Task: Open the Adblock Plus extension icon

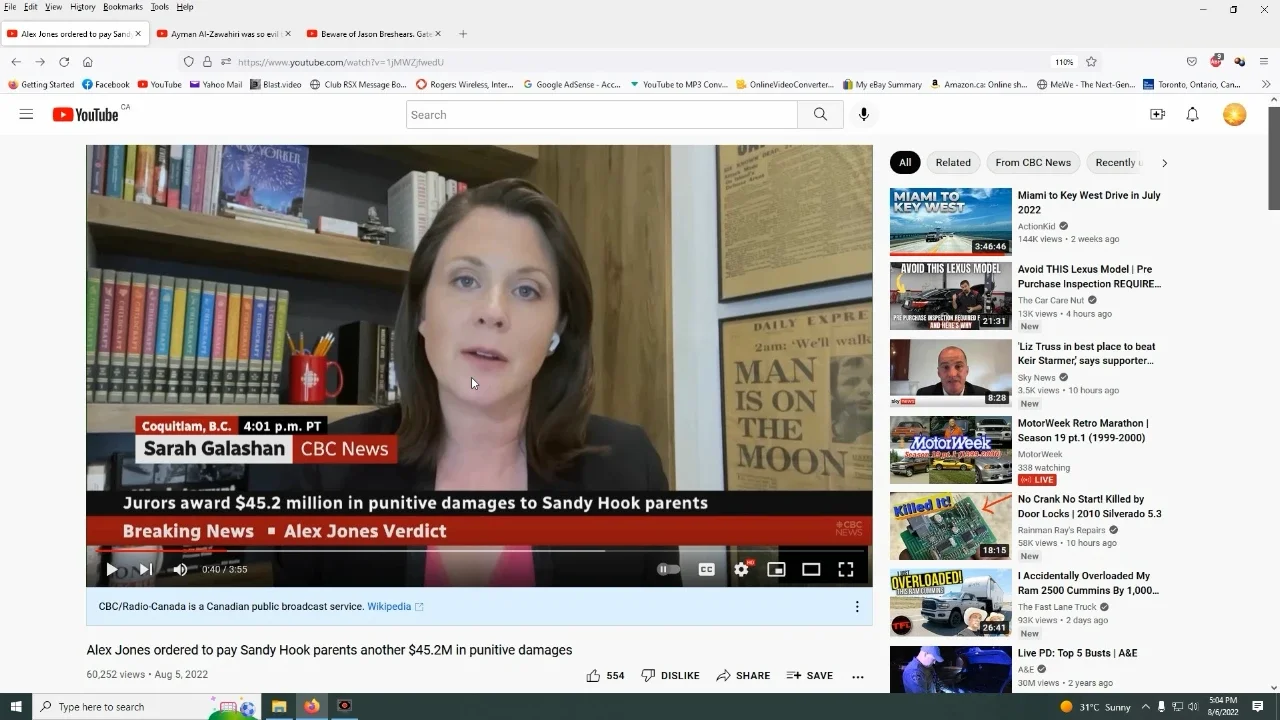Action: click(x=1216, y=62)
